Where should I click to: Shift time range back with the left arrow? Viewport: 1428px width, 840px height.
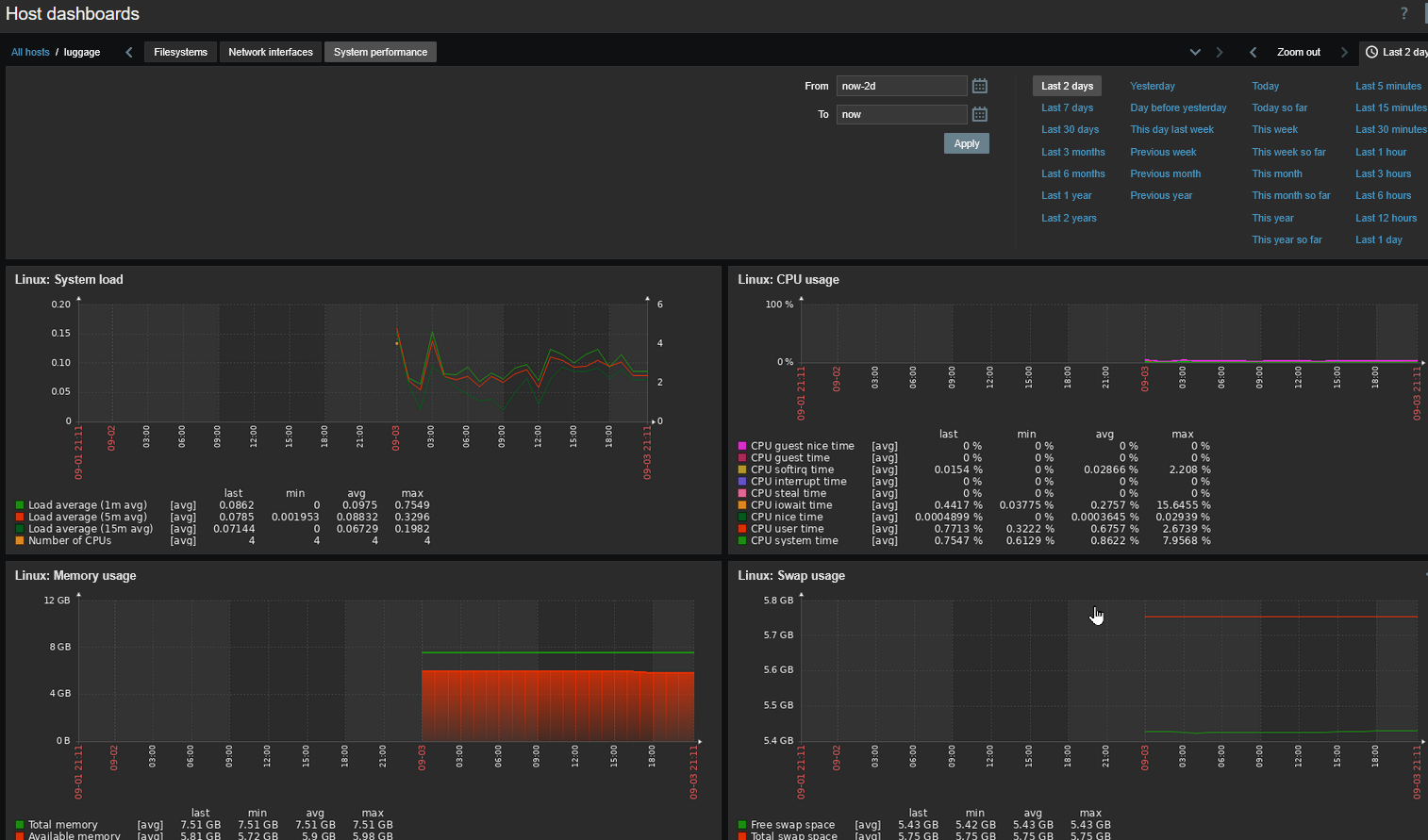(1253, 52)
